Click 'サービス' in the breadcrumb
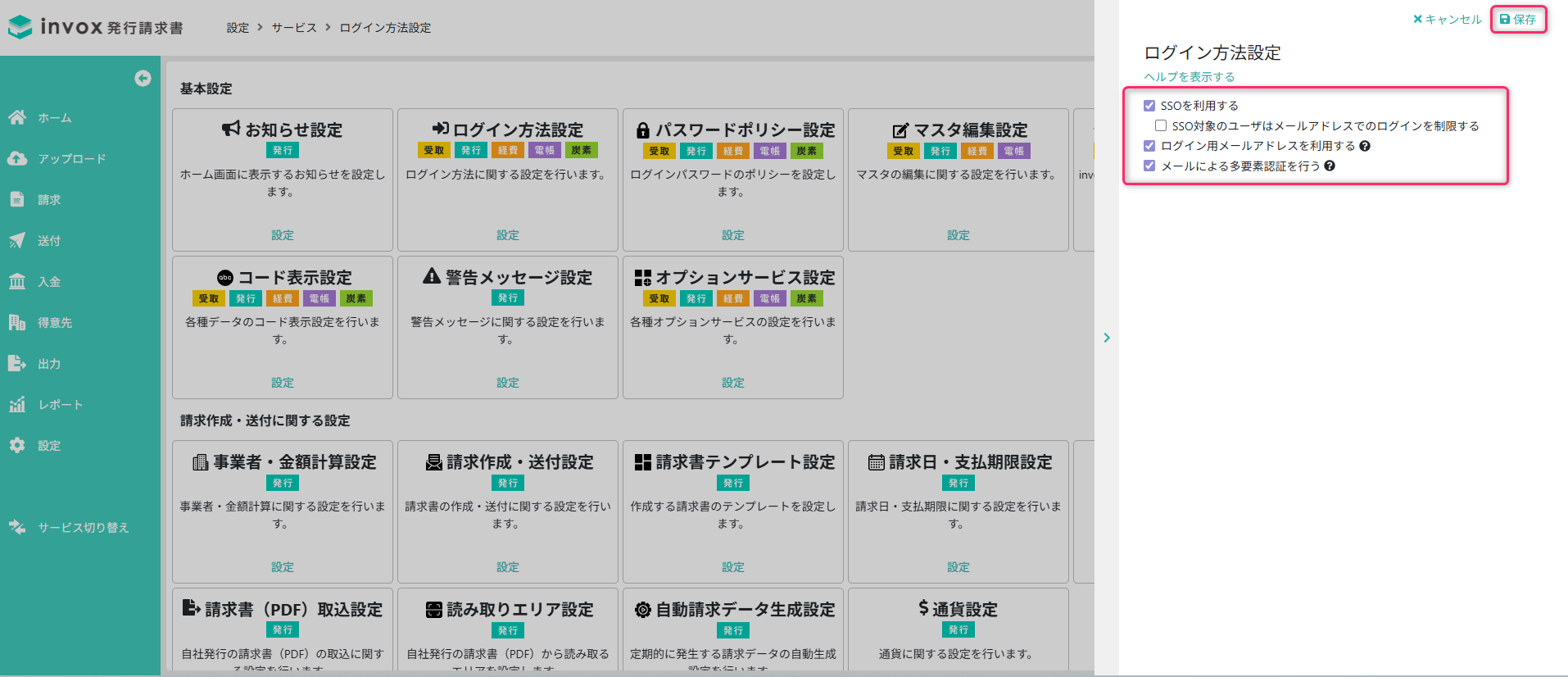This screenshot has width=1568, height=677. click(x=294, y=28)
